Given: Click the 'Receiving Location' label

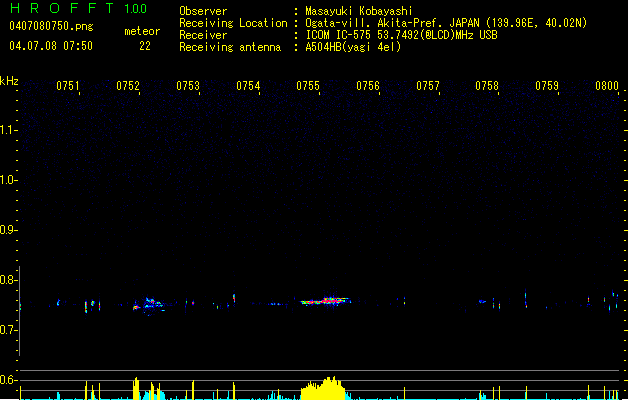Looking at the screenshot, I should (x=233, y=23).
